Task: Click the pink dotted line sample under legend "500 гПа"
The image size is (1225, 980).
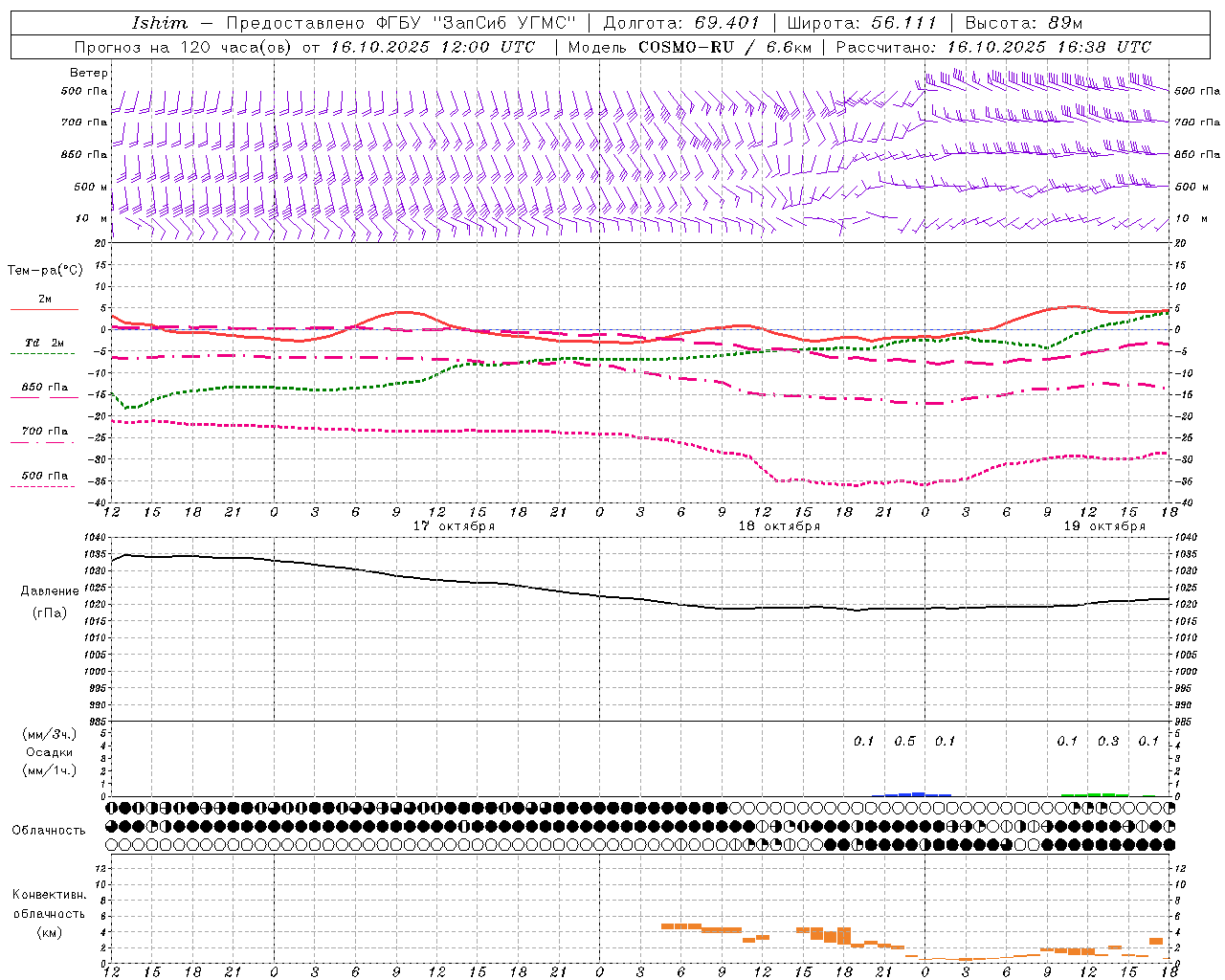Action: point(44,487)
